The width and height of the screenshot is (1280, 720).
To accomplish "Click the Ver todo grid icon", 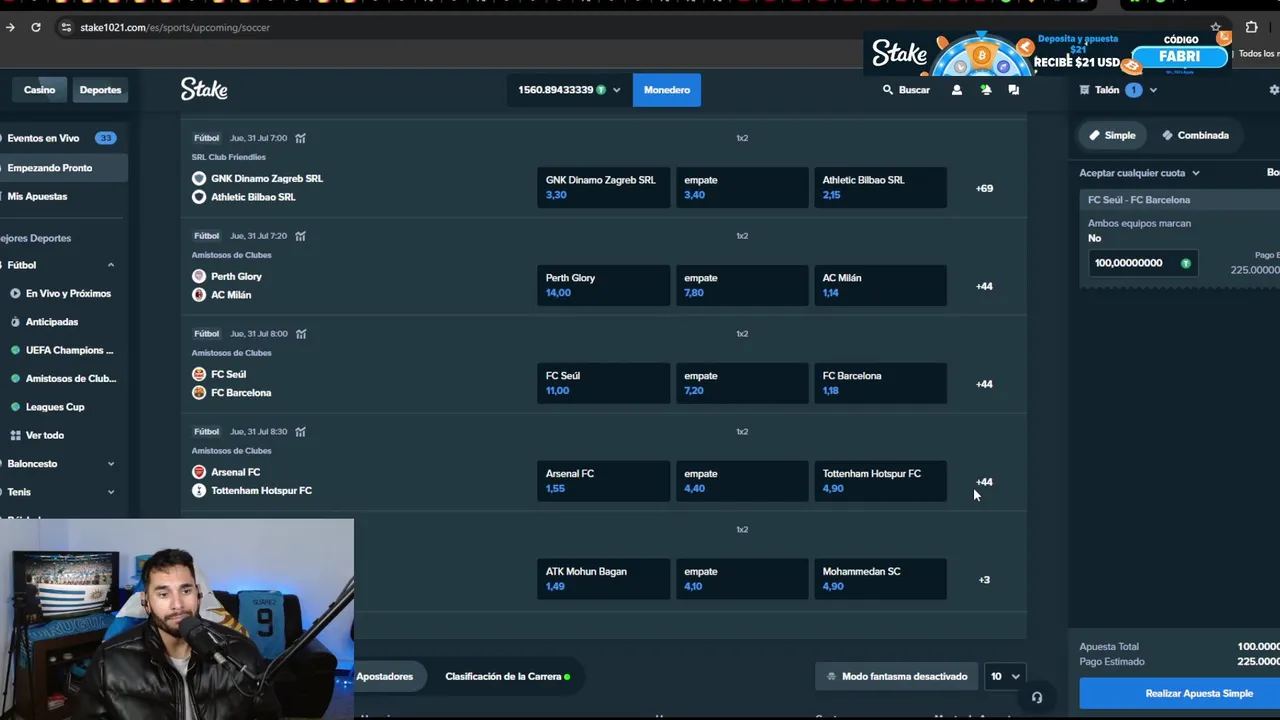I will 15,435.
